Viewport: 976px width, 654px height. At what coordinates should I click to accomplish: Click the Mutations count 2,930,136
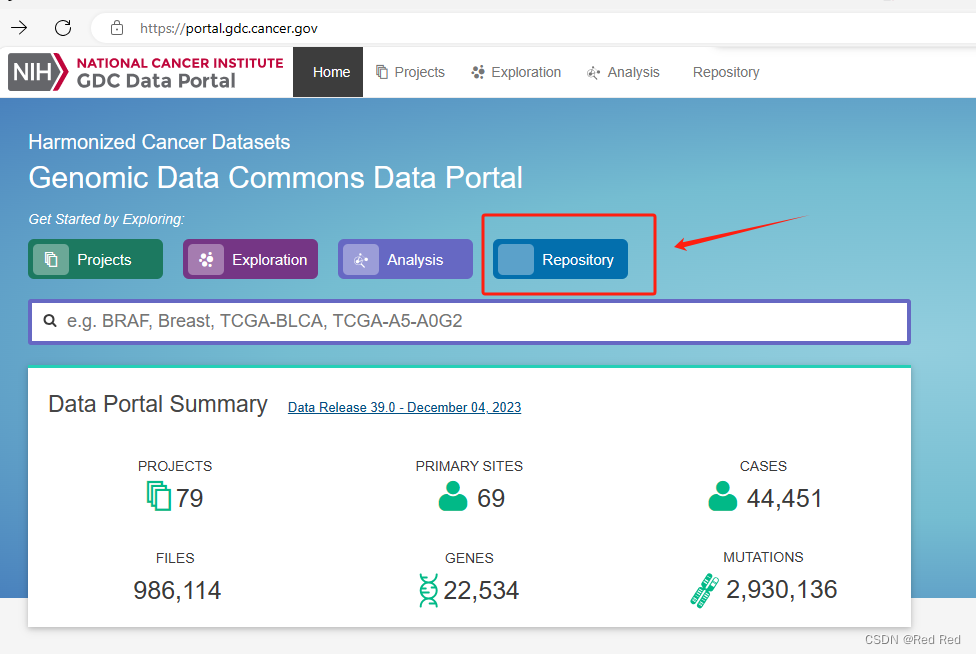pos(782,589)
